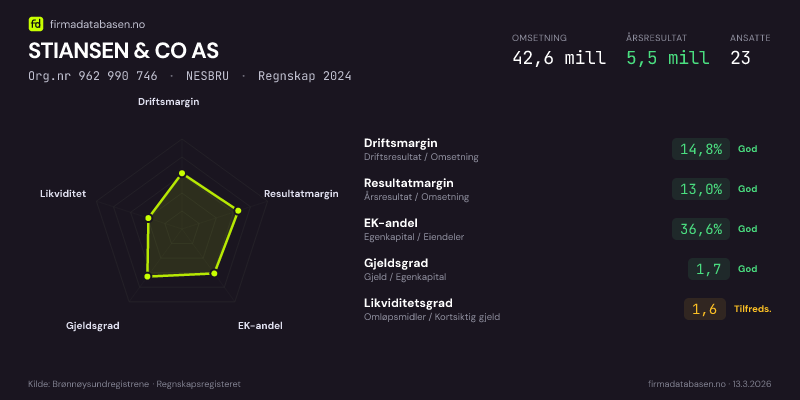Click the Ansatte count 23

tap(740, 57)
